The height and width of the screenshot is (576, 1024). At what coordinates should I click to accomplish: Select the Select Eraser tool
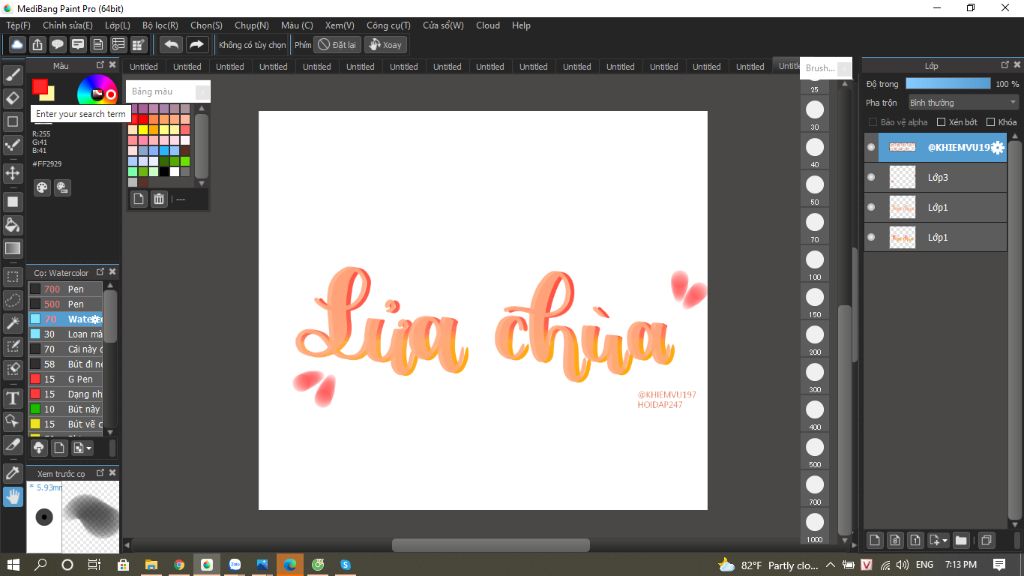click(x=12, y=370)
